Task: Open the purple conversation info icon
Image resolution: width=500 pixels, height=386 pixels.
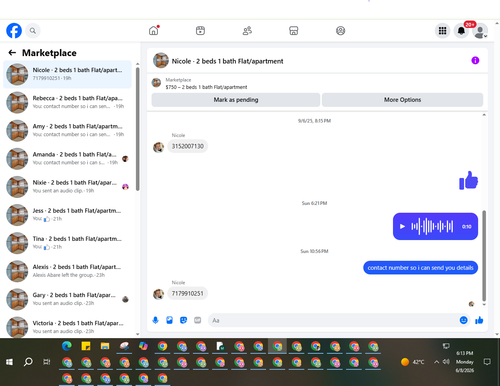Action: tap(475, 60)
